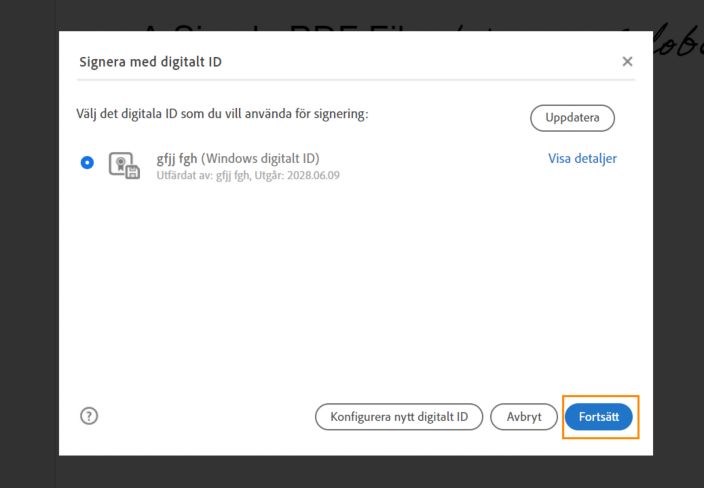Click Konfigurera nytt digitalt ID

(399, 416)
